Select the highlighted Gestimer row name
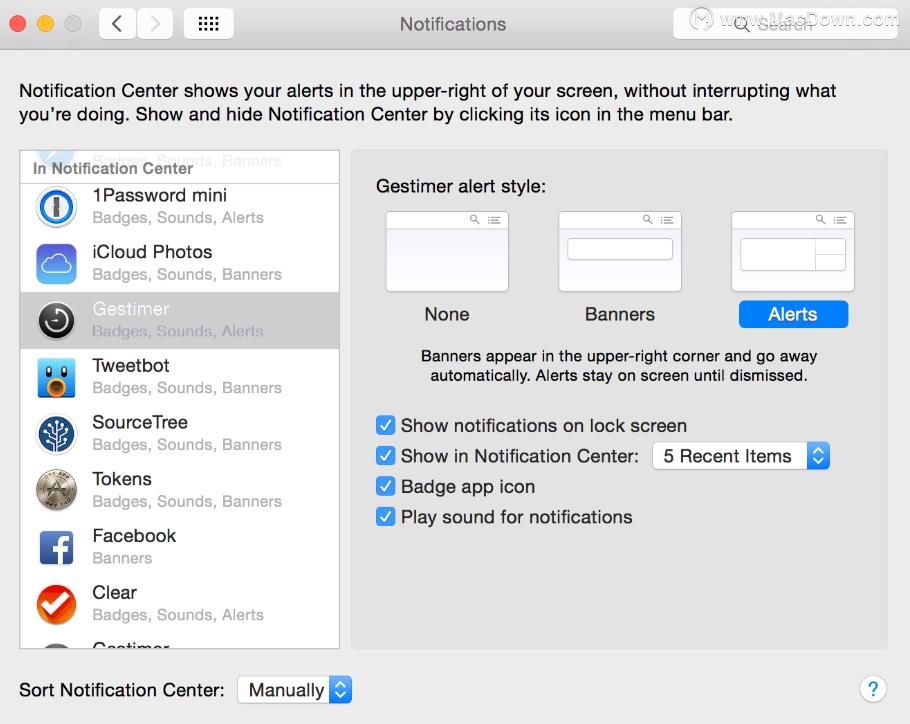Viewport: 910px width, 724px height. coord(131,309)
